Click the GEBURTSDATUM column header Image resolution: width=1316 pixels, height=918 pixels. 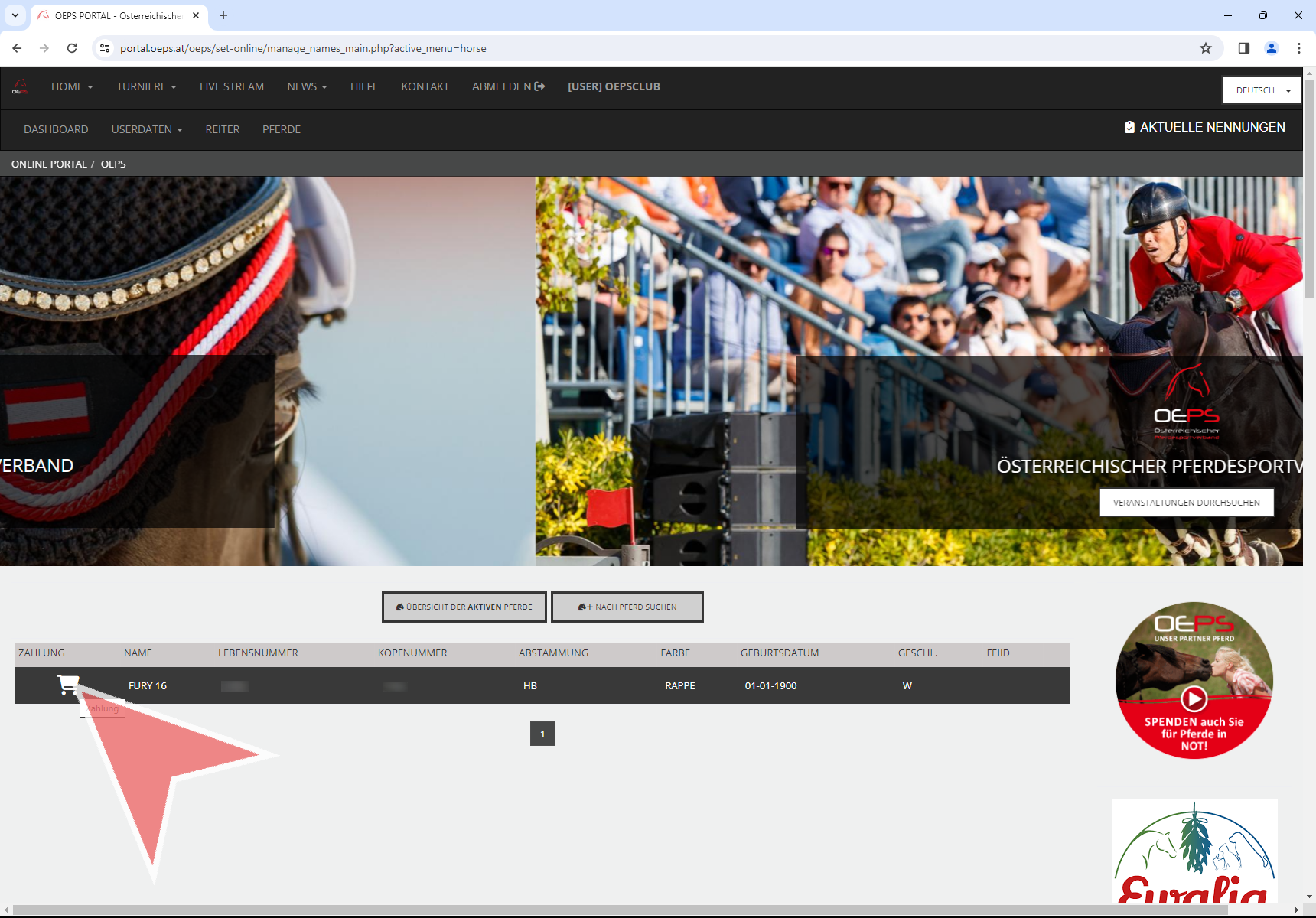tap(780, 653)
